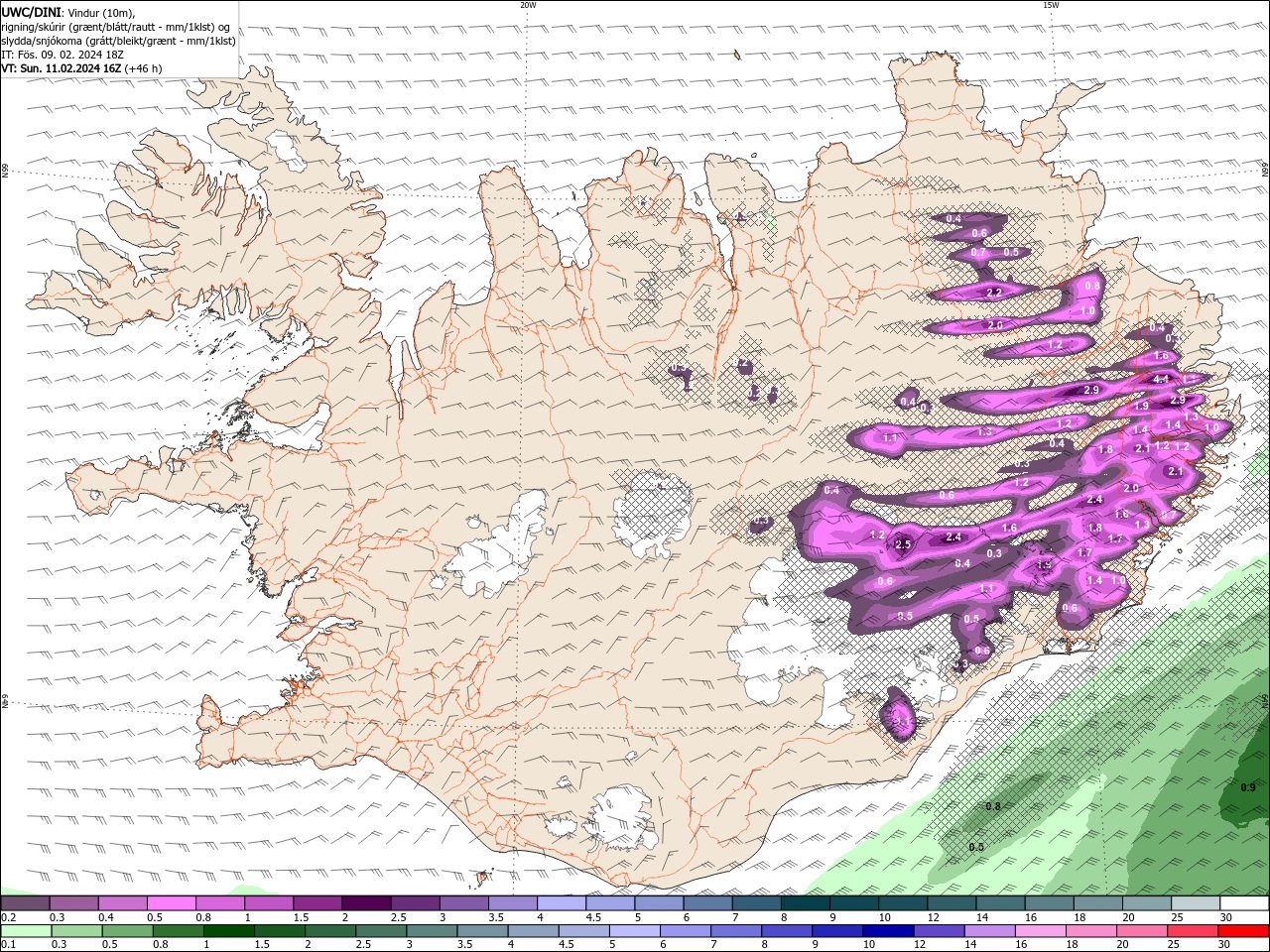The height and width of the screenshot is (952, 1270).
Task: Click the 15W longitude label
Action: click(x=1051, y=5)
